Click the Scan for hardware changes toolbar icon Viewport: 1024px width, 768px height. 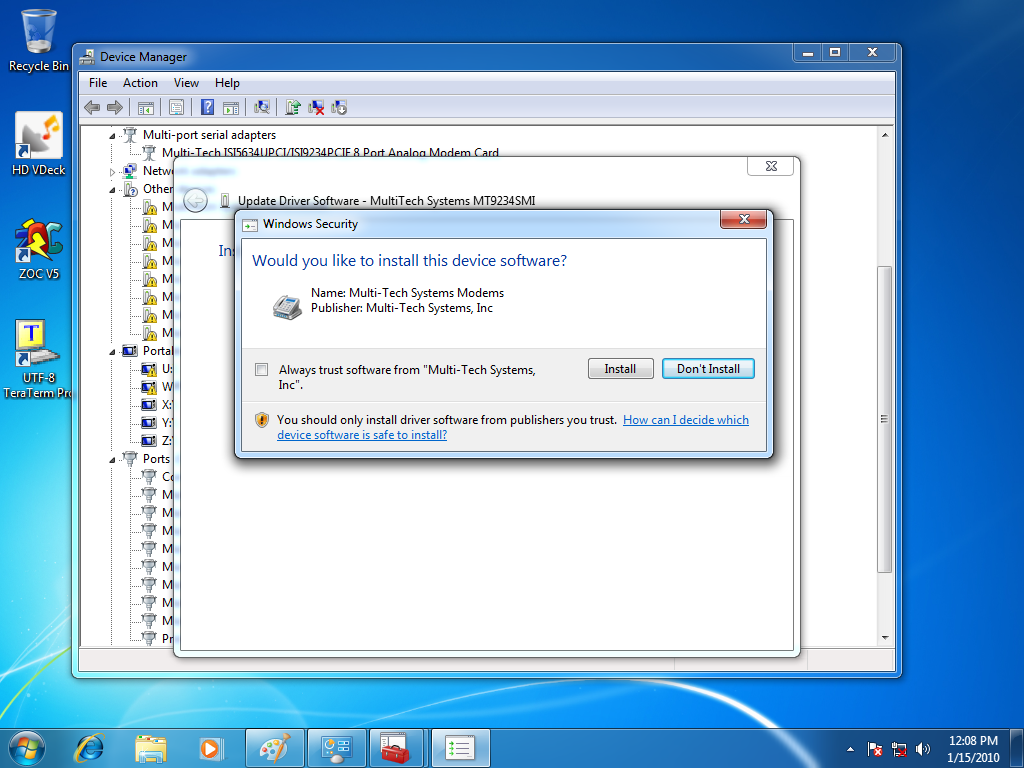coord(262,108)
